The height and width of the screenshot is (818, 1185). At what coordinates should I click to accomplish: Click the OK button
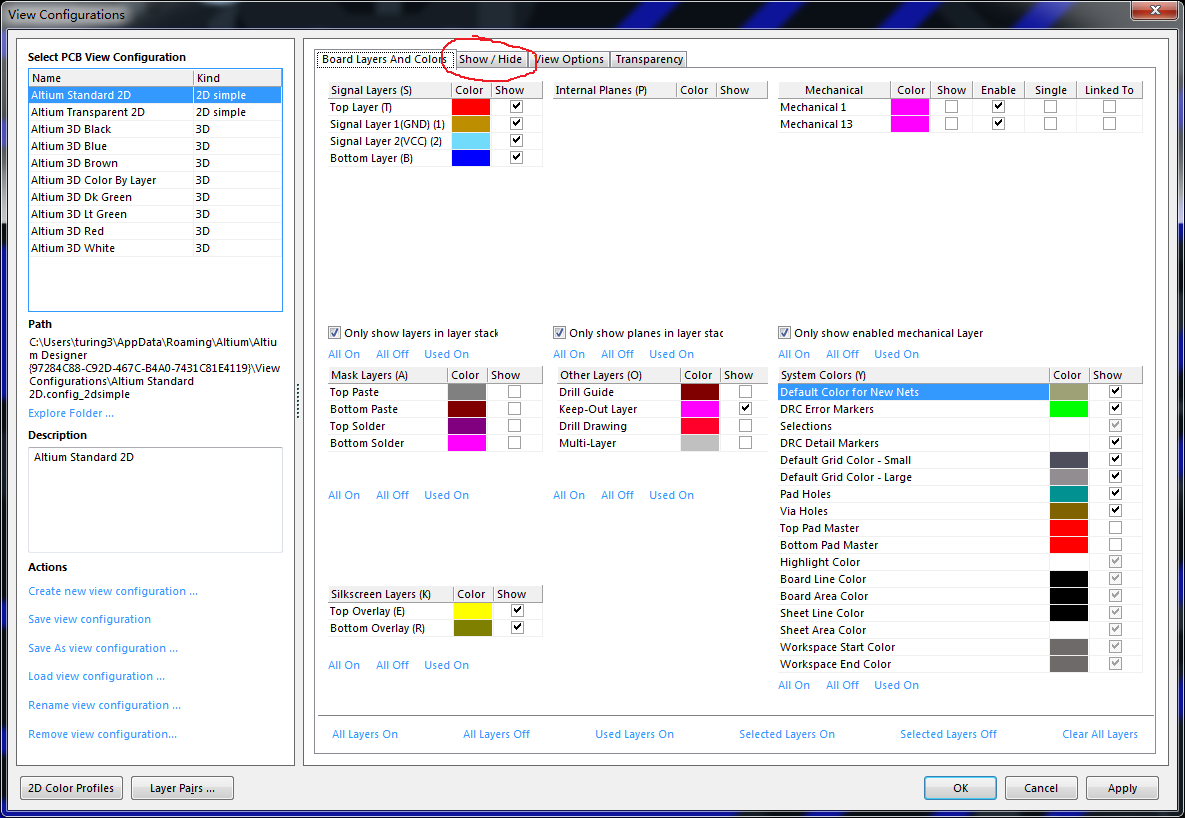960,788
